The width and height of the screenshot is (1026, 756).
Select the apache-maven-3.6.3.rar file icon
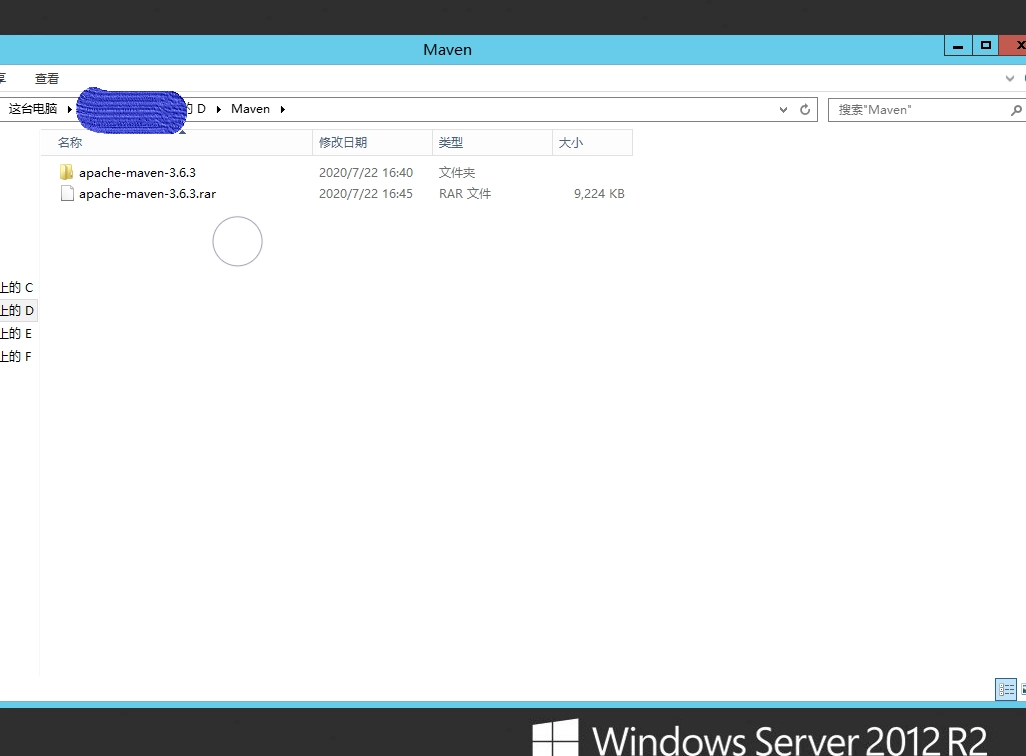click(x=67, y=194)
